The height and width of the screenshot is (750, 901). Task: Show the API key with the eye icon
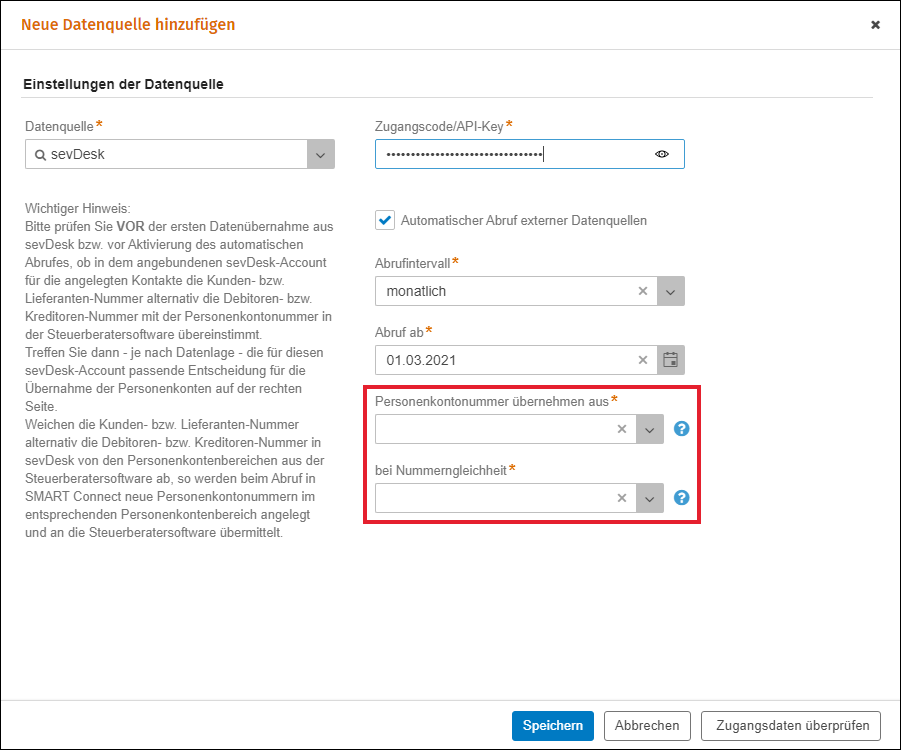(661, 154)
